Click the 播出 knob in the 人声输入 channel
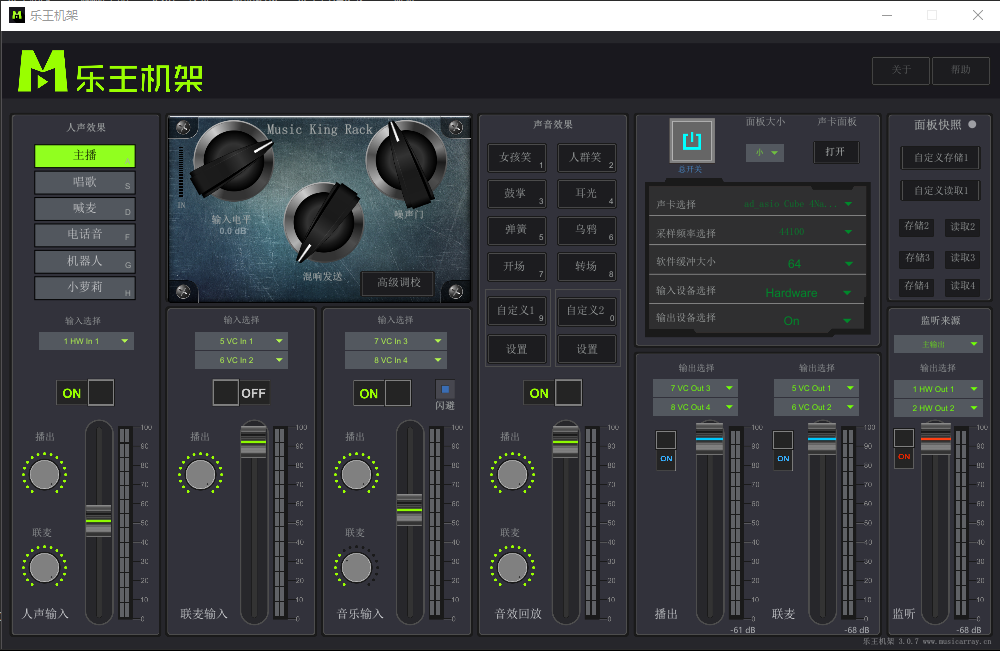The height and width of the screenshot is (651, 1000). 44,474
